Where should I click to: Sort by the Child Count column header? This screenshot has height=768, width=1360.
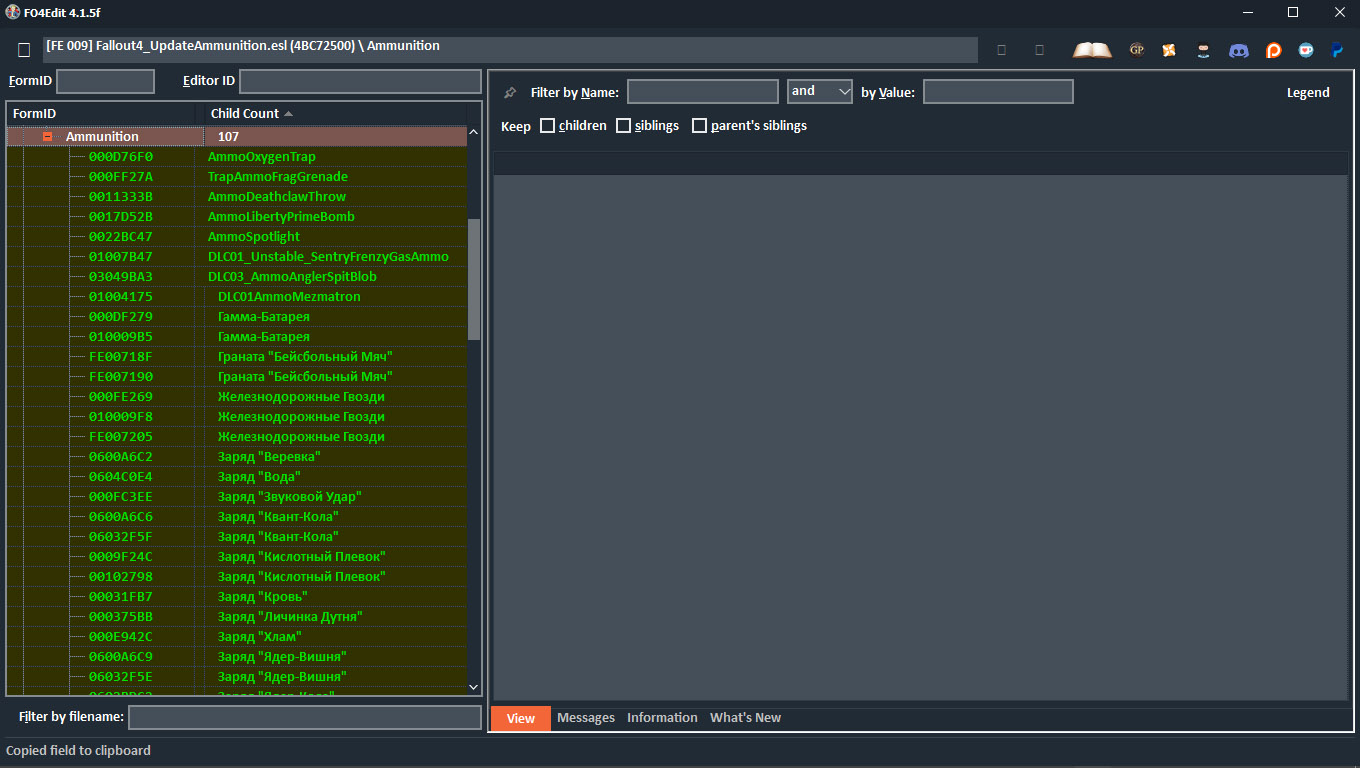tap(245, 114)
